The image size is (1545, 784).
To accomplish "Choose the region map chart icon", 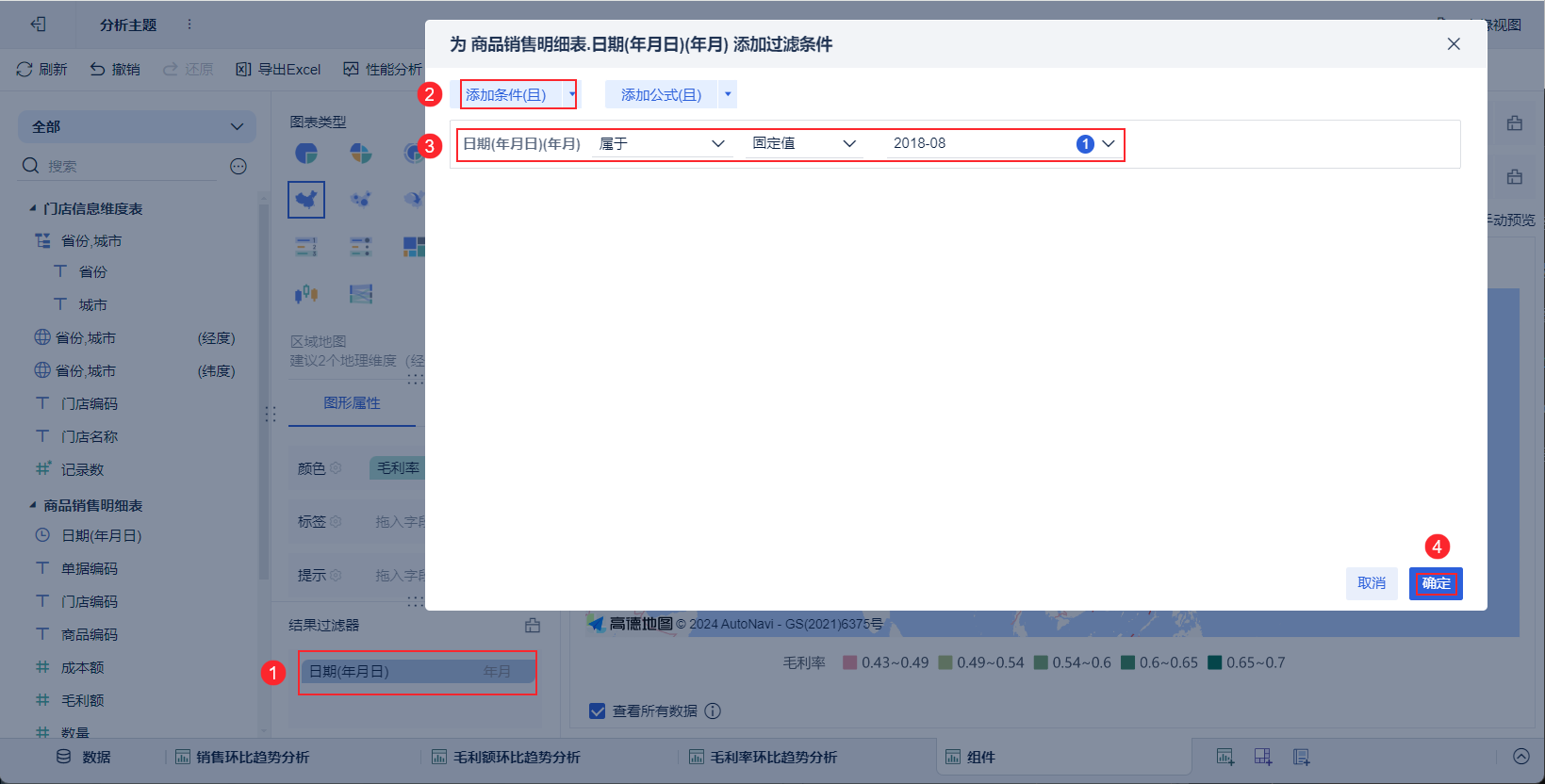I will click(x=306, y=199).
